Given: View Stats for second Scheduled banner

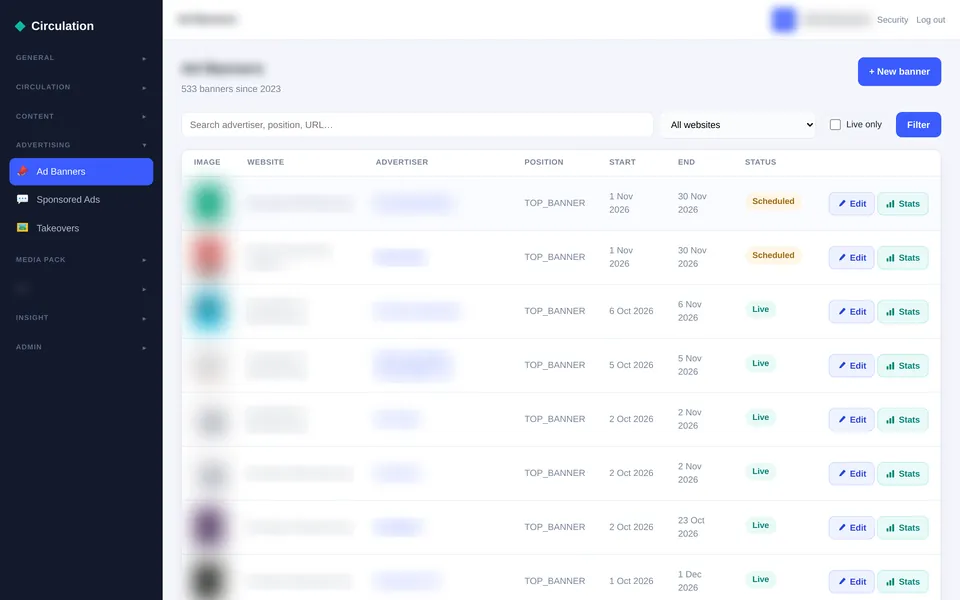Looking at the screenshot, I should [903, 258].
